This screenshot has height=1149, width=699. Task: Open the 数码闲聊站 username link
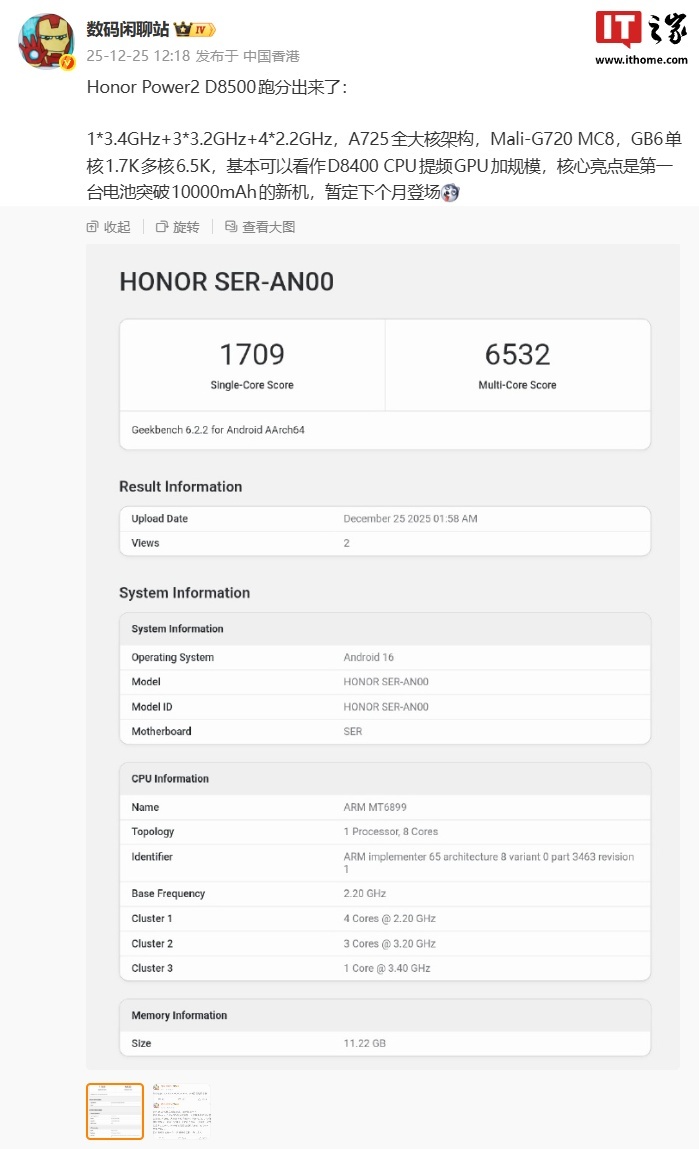click(x=128, y=29)
